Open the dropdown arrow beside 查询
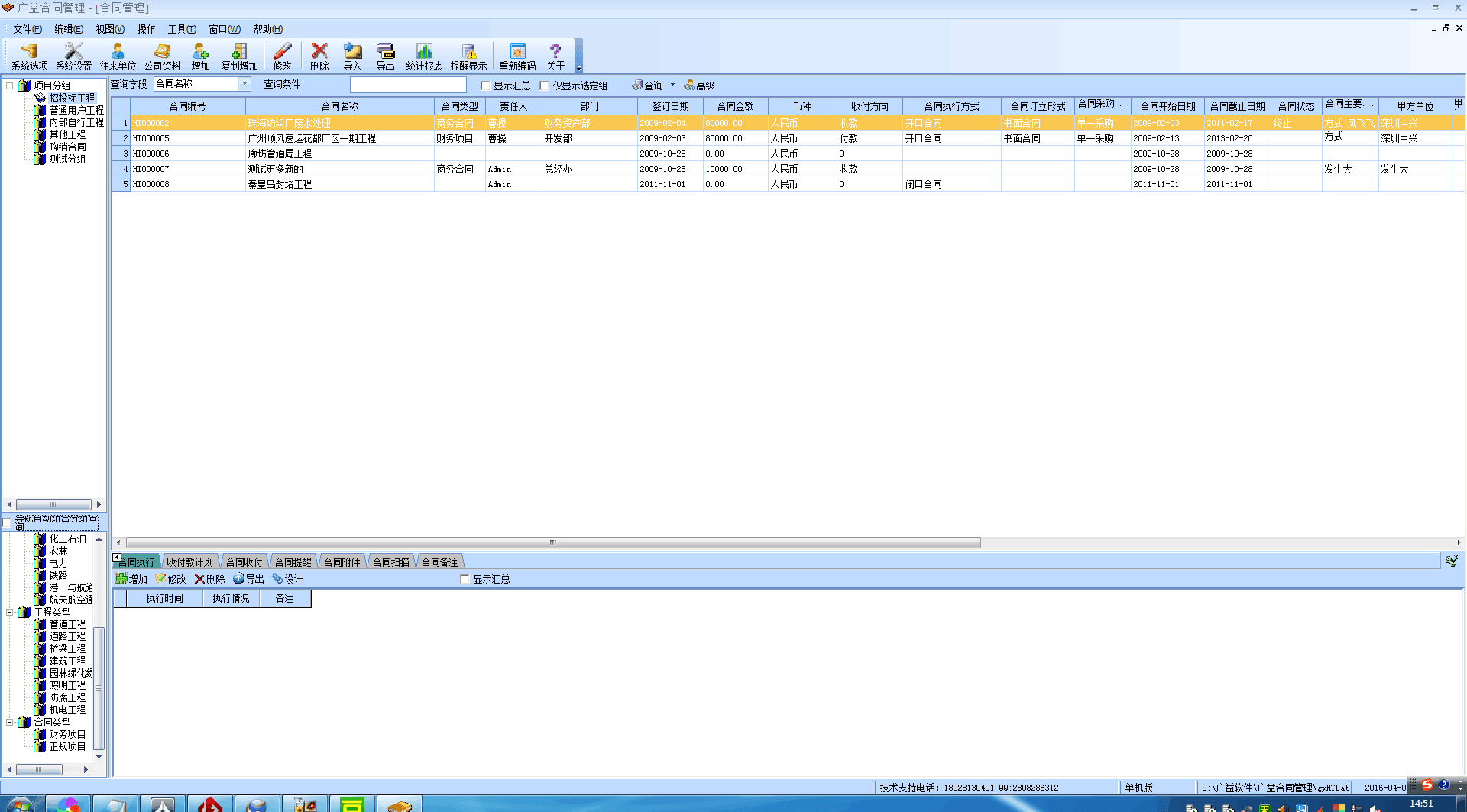 pos(672,85)
